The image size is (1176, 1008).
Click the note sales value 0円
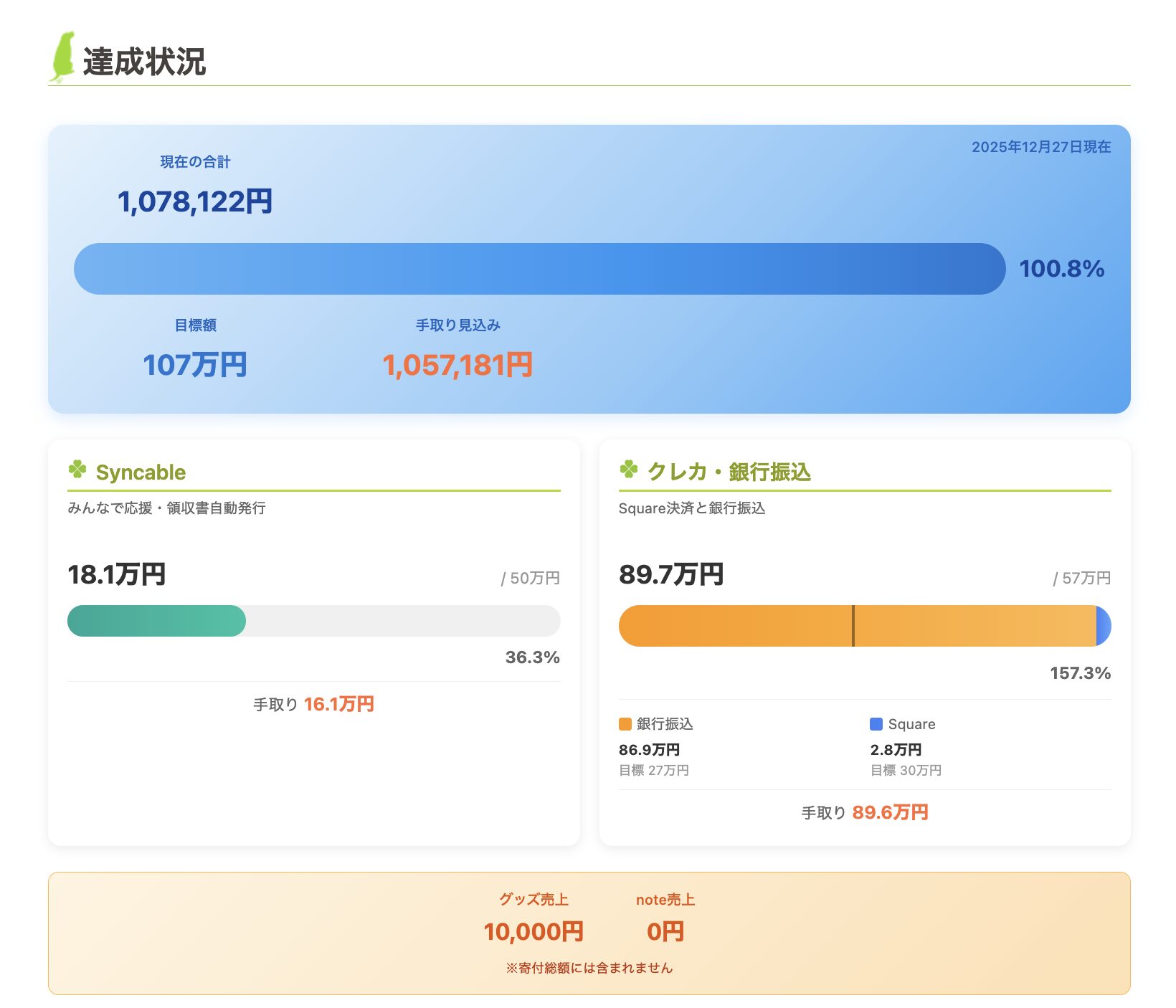click(x=665, y=932)
